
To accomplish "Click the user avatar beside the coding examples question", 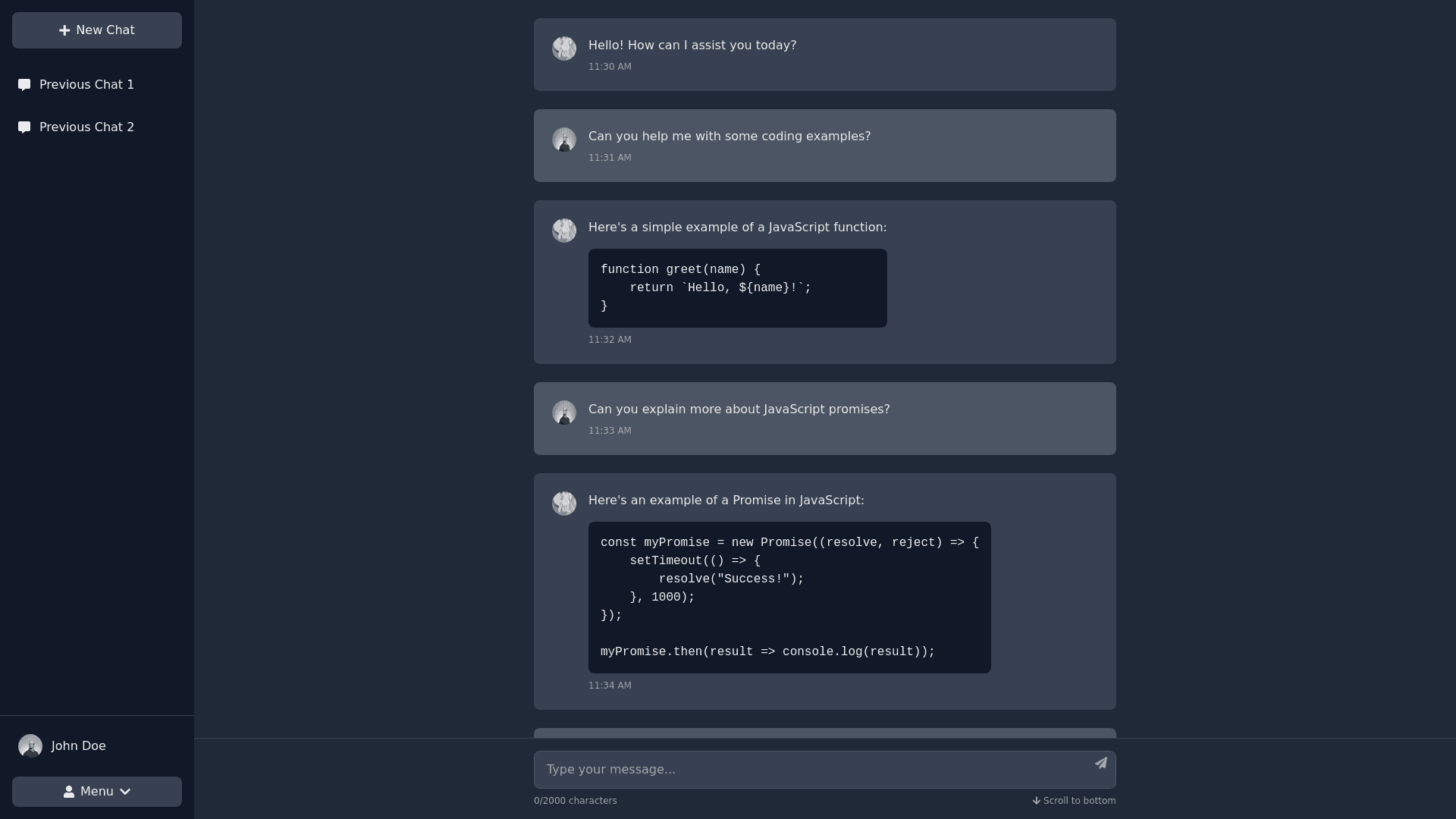I will [x=564, y=140].
